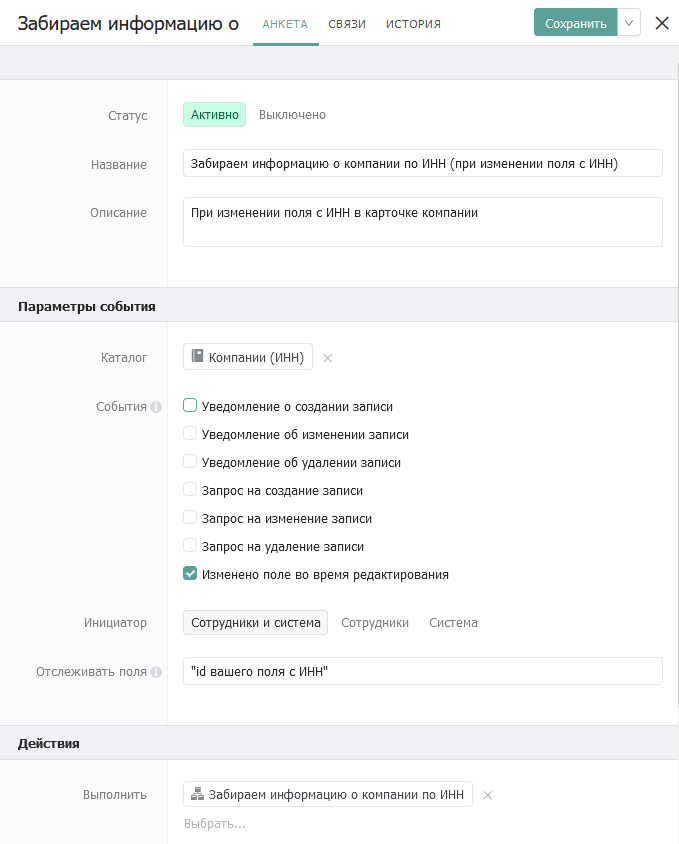Select Система as the initiator
This screenshot has width=679, height=844.
coord(453,622)
